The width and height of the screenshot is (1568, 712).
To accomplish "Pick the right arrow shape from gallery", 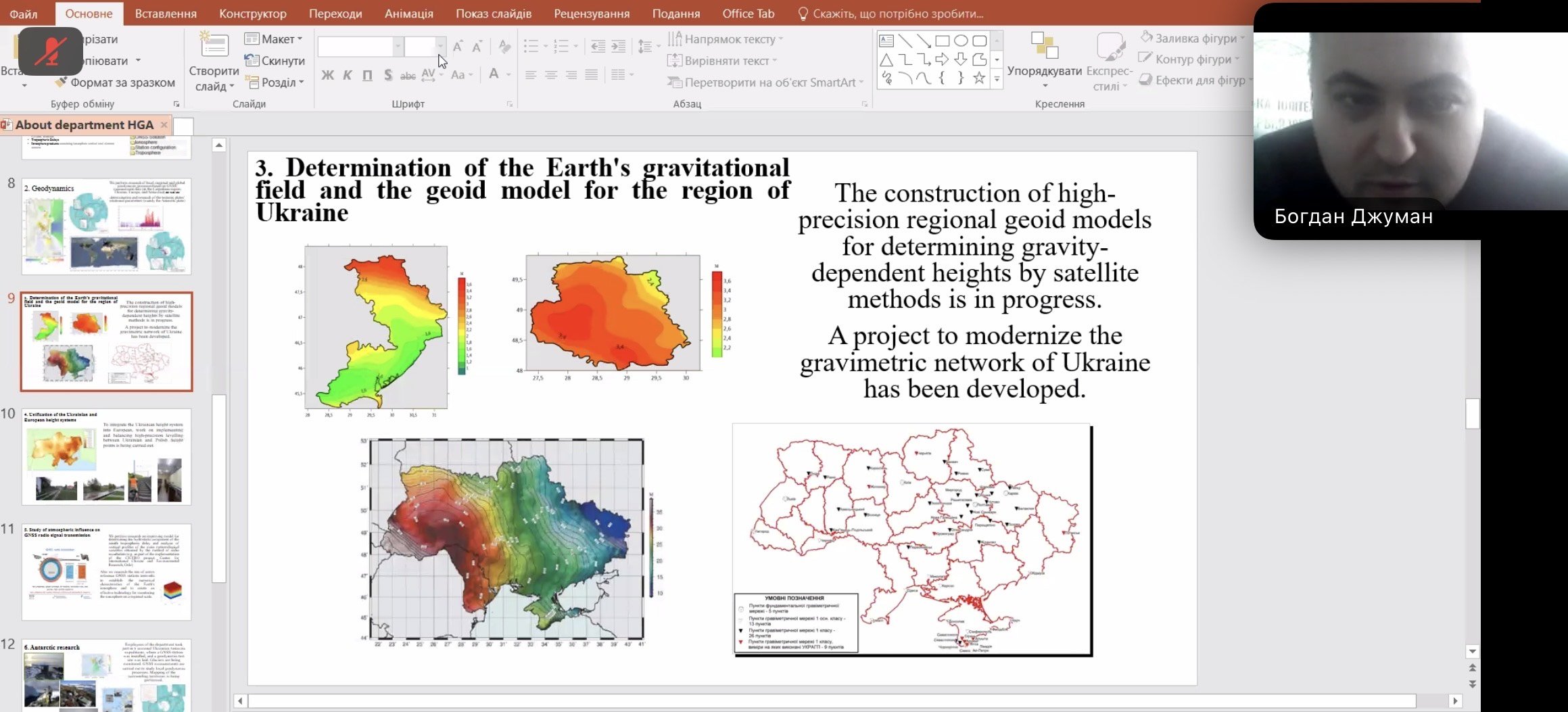I will point(942,60).
